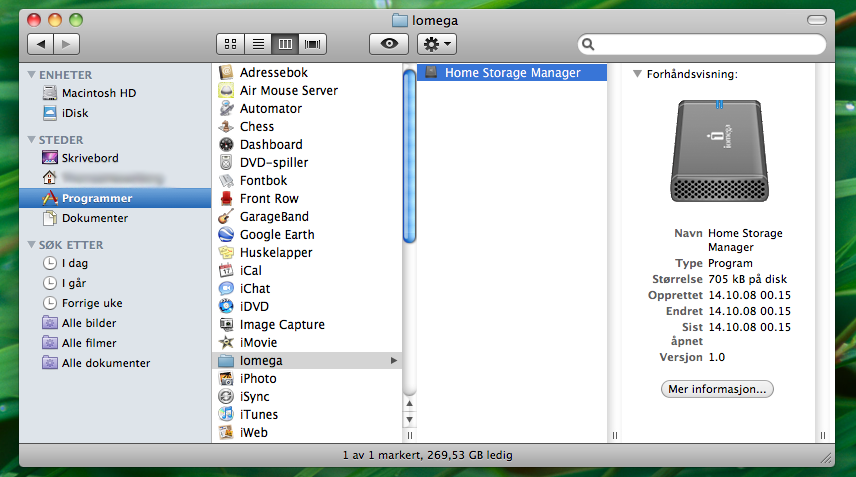Collapse the Forhåndsvisning preview section
The width and height of the screenshot is (856, 477).
[x=637, y=74]
